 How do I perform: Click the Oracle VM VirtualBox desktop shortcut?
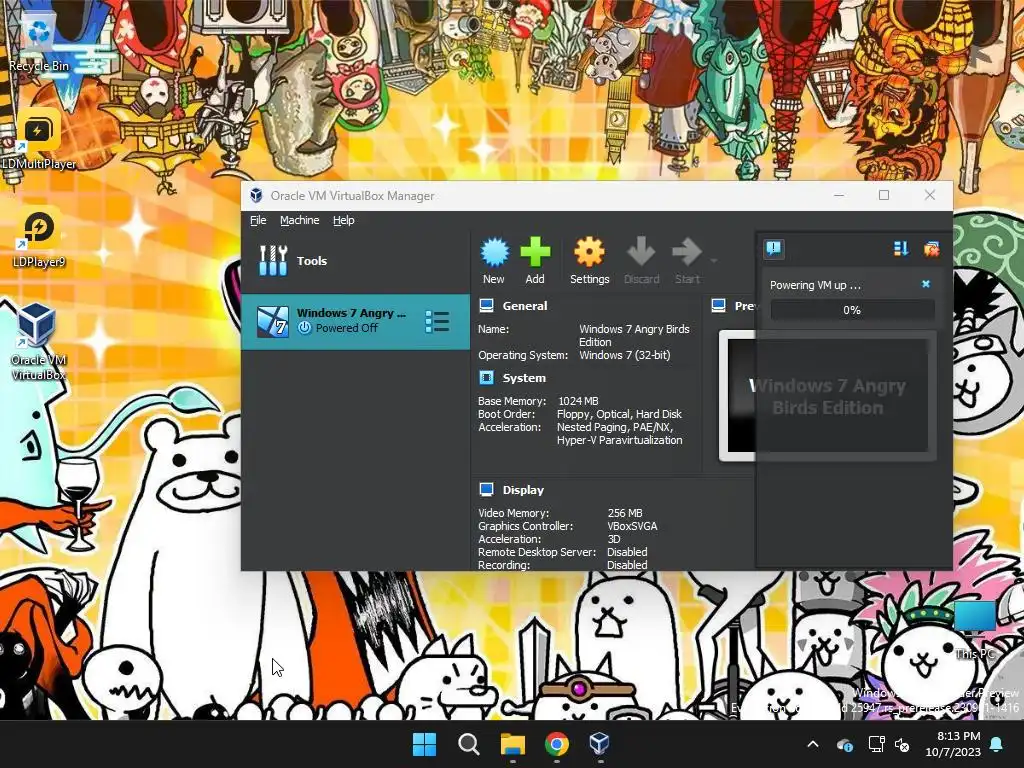(x=39, y=342)
